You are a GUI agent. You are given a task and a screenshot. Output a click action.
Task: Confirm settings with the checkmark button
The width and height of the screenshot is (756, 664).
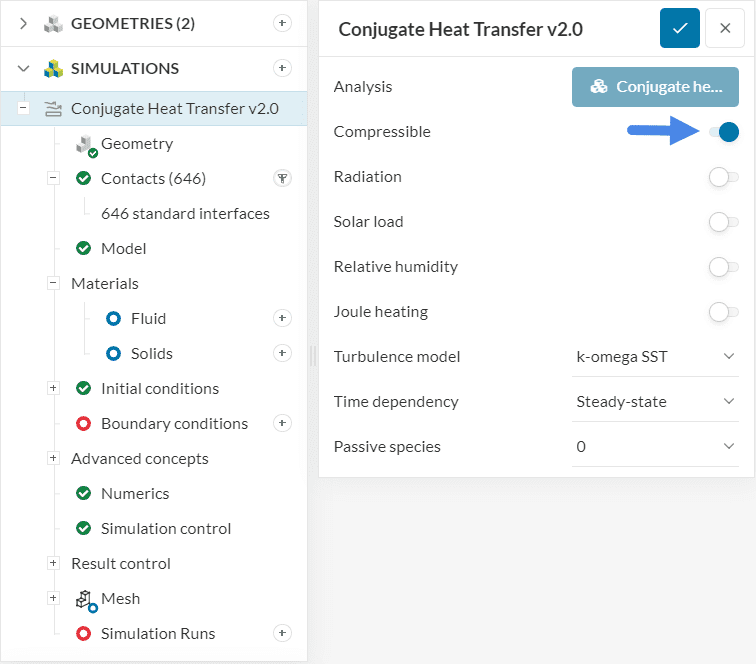[x=679, y=29]
